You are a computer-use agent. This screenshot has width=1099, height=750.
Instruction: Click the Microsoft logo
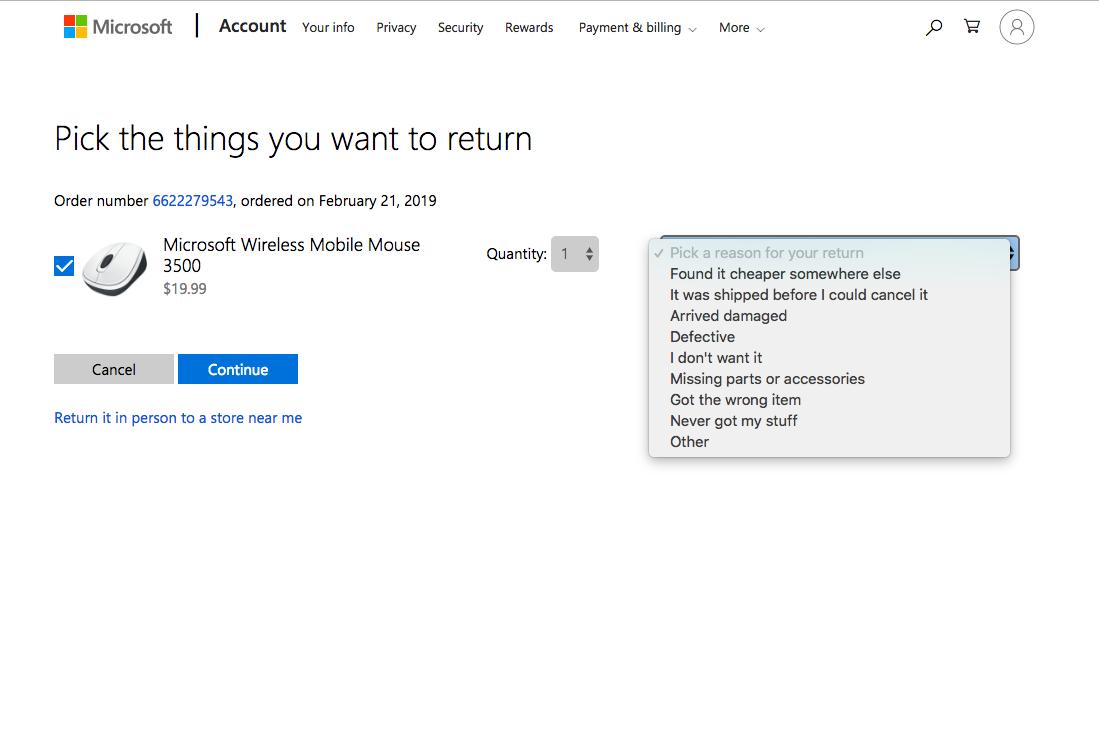[x=118, y=27]
